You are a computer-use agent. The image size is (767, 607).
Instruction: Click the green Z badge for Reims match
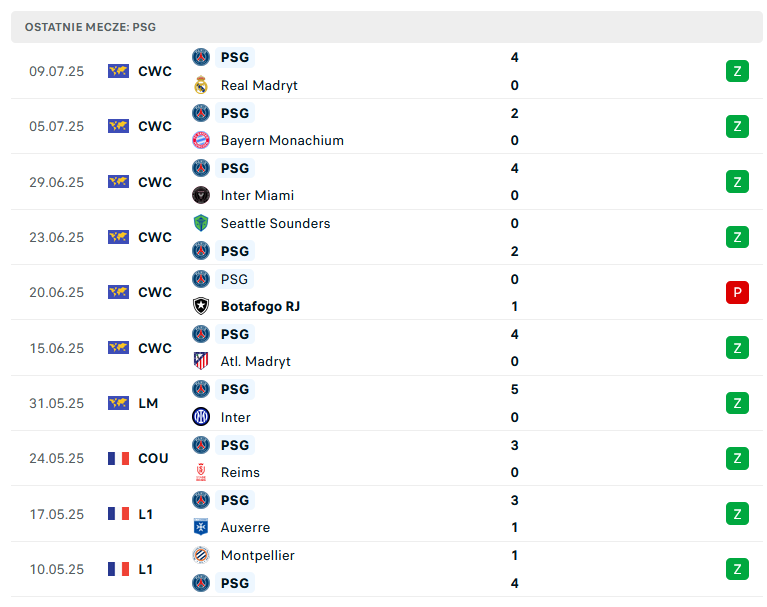click(x=737, y=458)
